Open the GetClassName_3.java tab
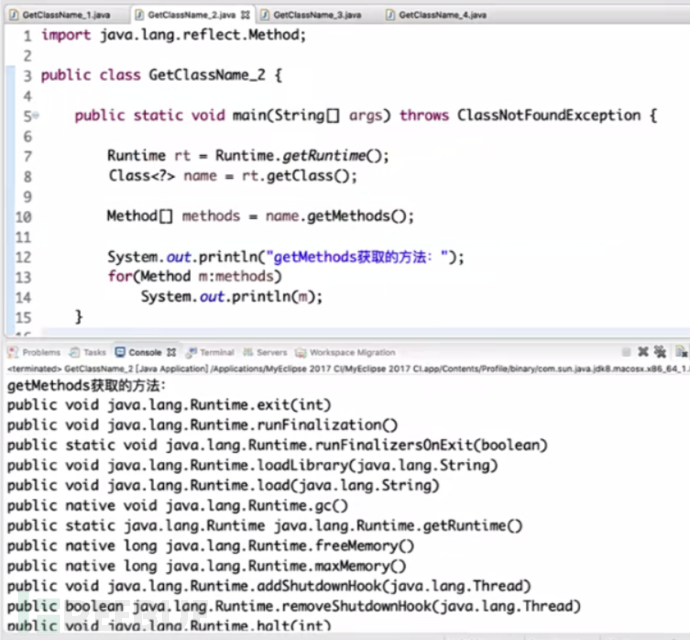This screenshot has width=690, height=640. [315, 16]
